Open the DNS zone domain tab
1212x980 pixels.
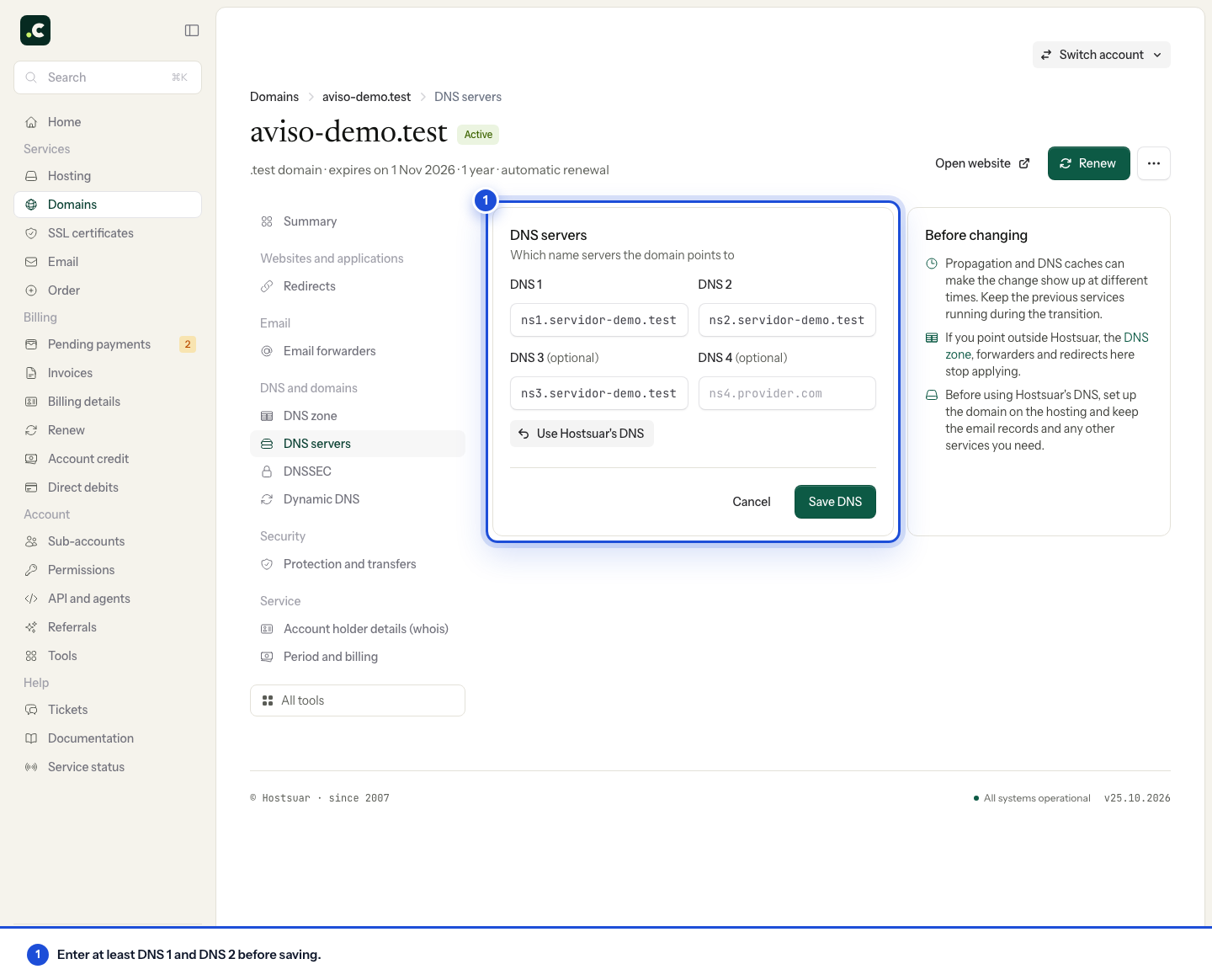pos(358,416)
